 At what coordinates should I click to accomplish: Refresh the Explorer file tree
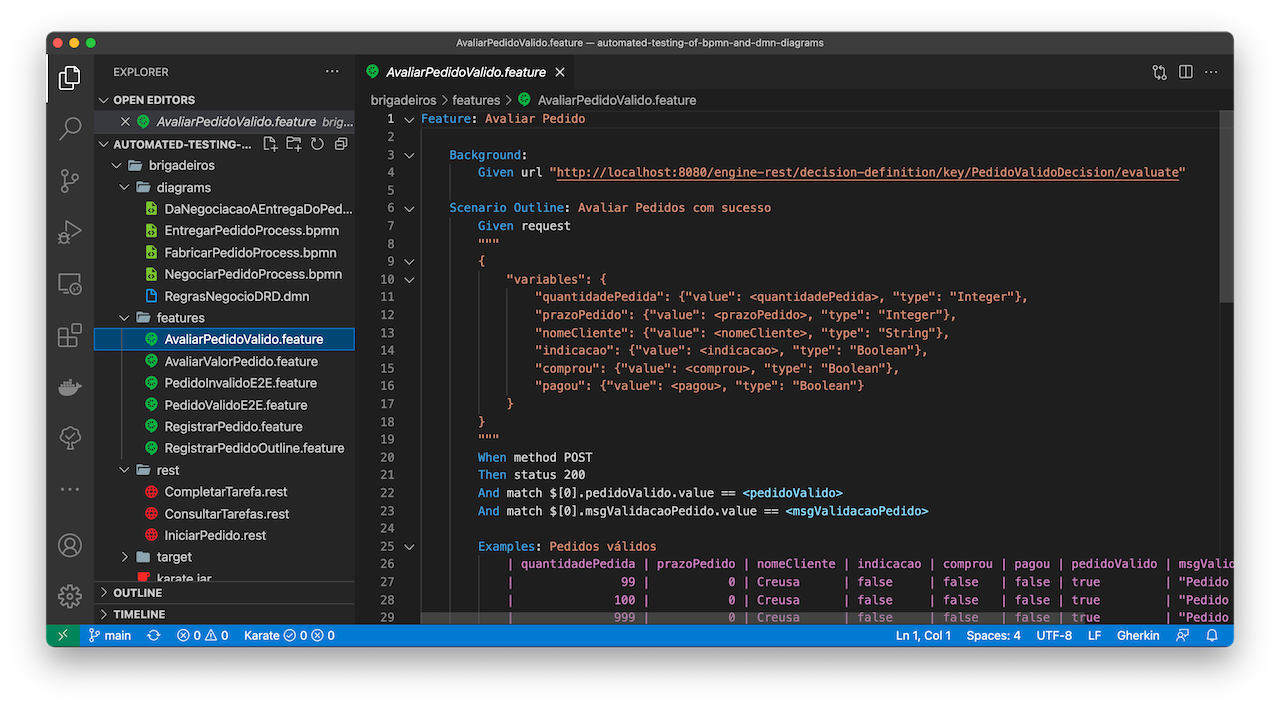click(316, 143)
